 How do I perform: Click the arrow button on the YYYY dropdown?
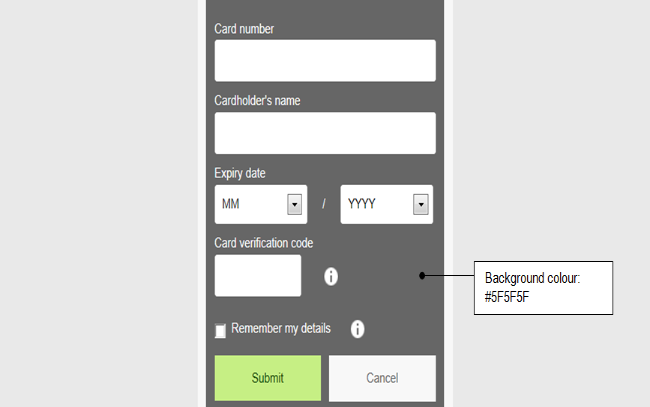pyautogui.click(x=421, y=204)
